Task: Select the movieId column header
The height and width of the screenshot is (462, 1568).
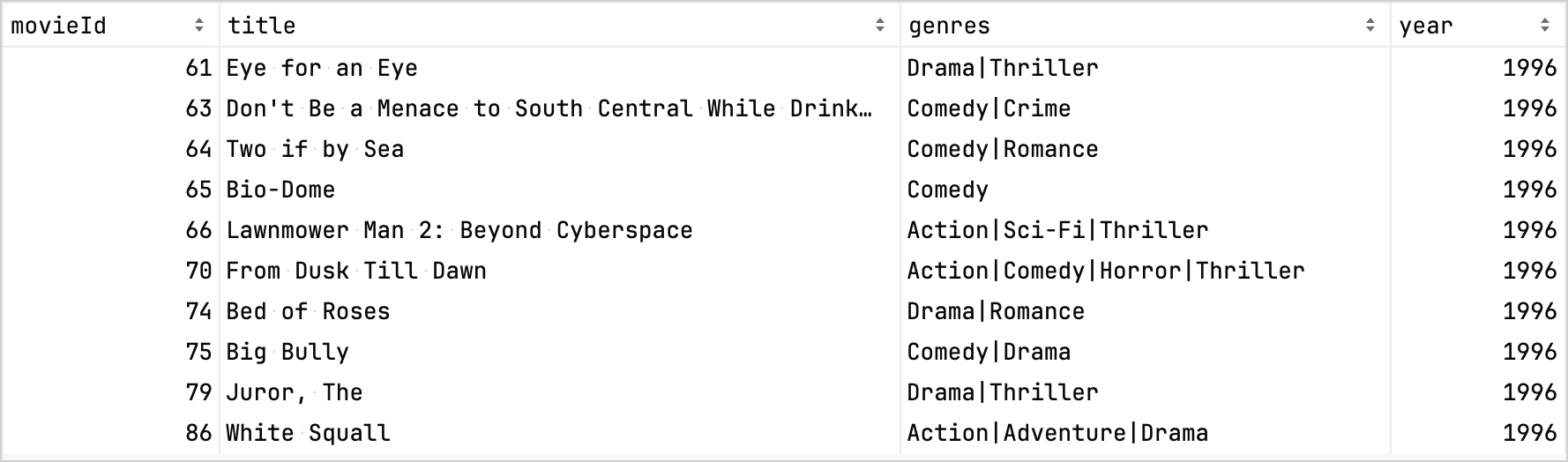Action: point(59,26)
